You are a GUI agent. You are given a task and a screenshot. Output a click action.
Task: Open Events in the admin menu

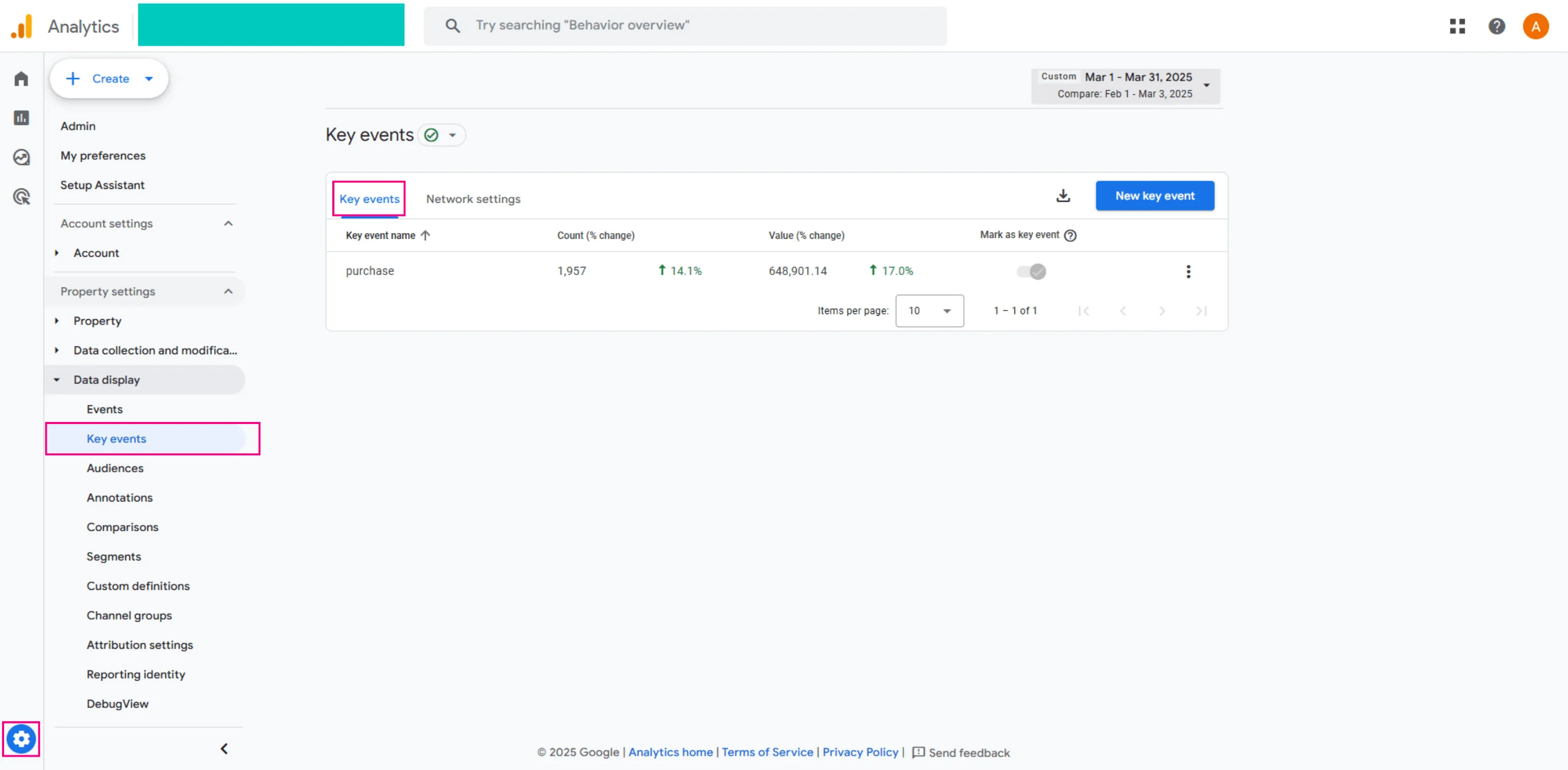(x=104, y=409)
